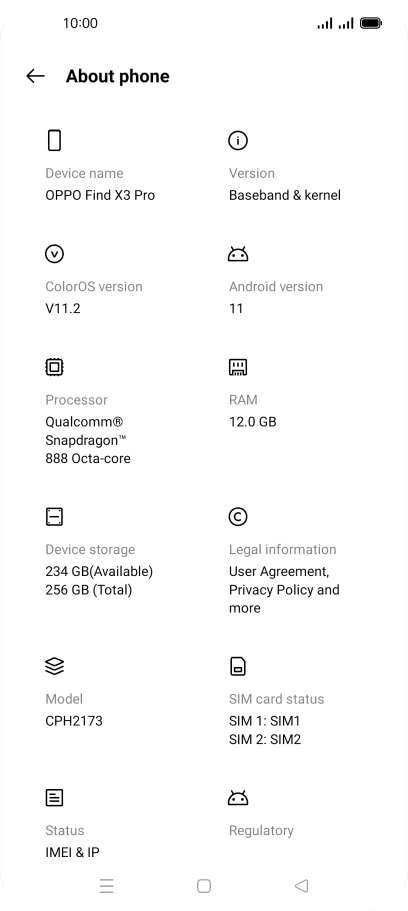This screenshot has width=408, height=911.
Task: Tap the ColorOS version circle icon
Action: point(55,254)
